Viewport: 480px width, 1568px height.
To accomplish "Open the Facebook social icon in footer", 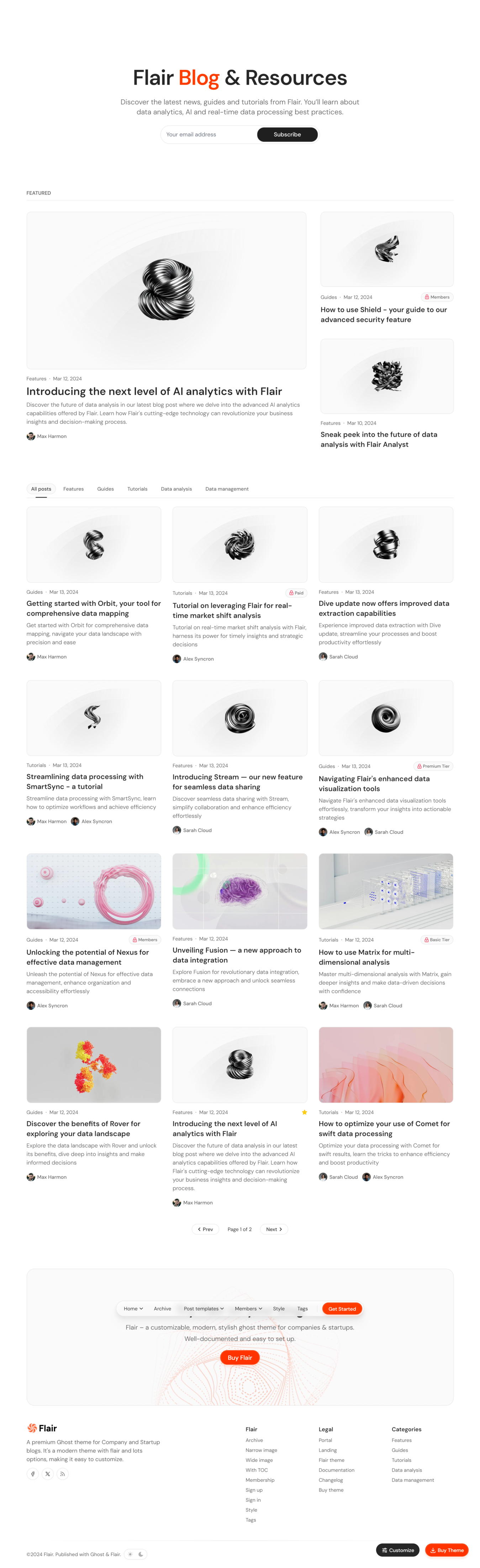I will (x=33, y=1474).
